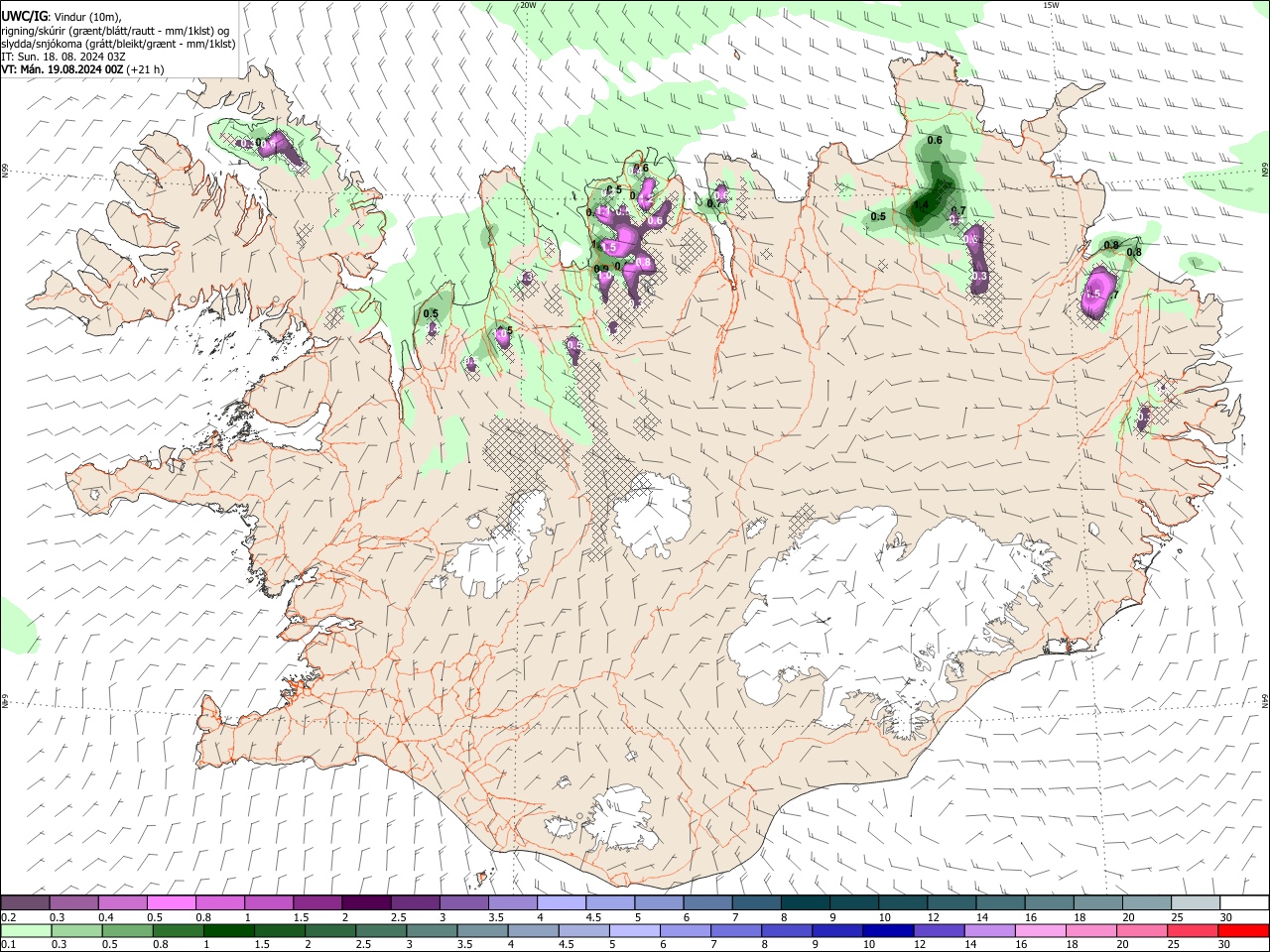Click the light gray upper swatch between 25 and 30

click(1195, 903)
